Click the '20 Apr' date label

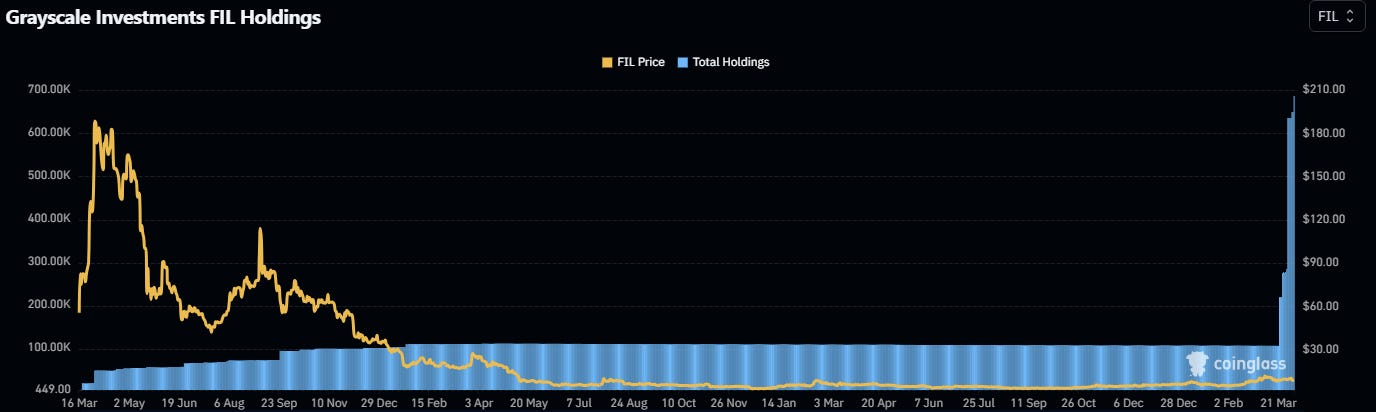pyautogui.click(x=879, y=403)
